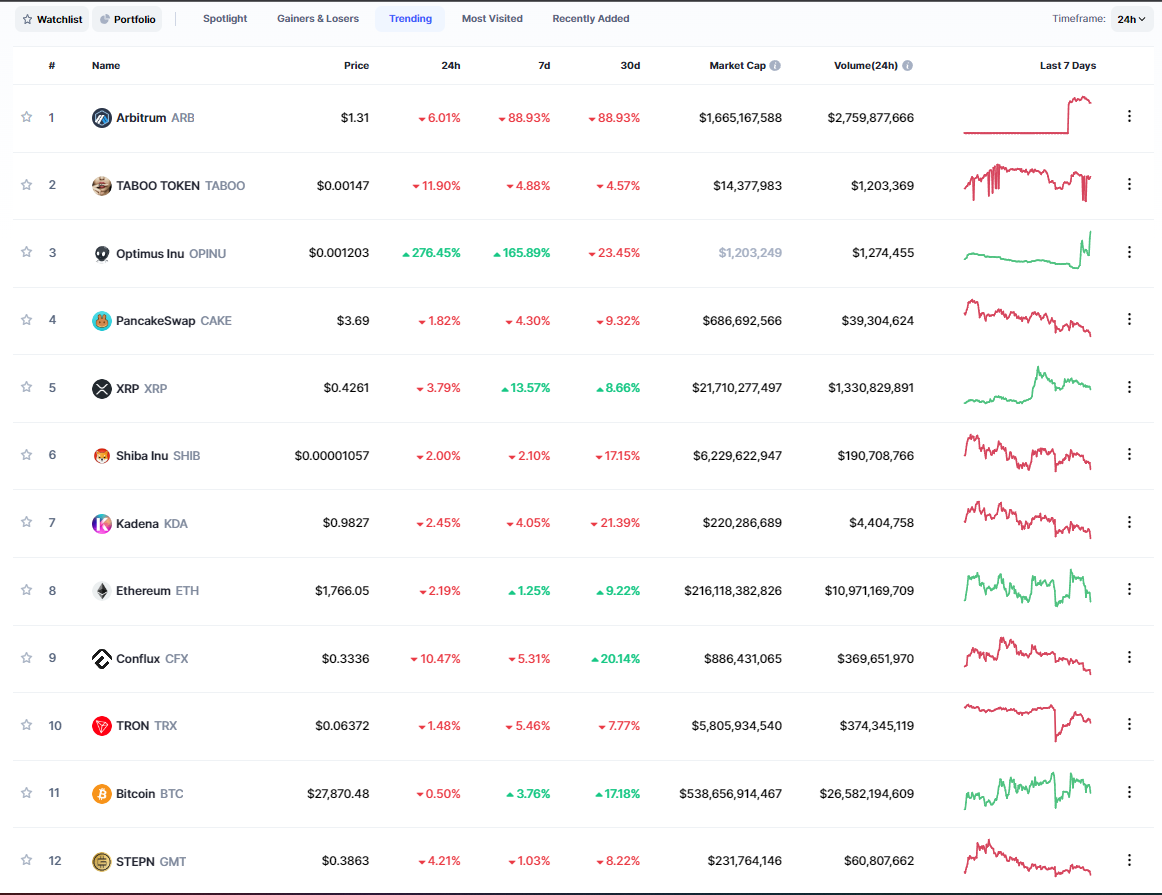Switch to the Recently Added tab
This screenshot has height=895, width=1162.
[591, 19]
